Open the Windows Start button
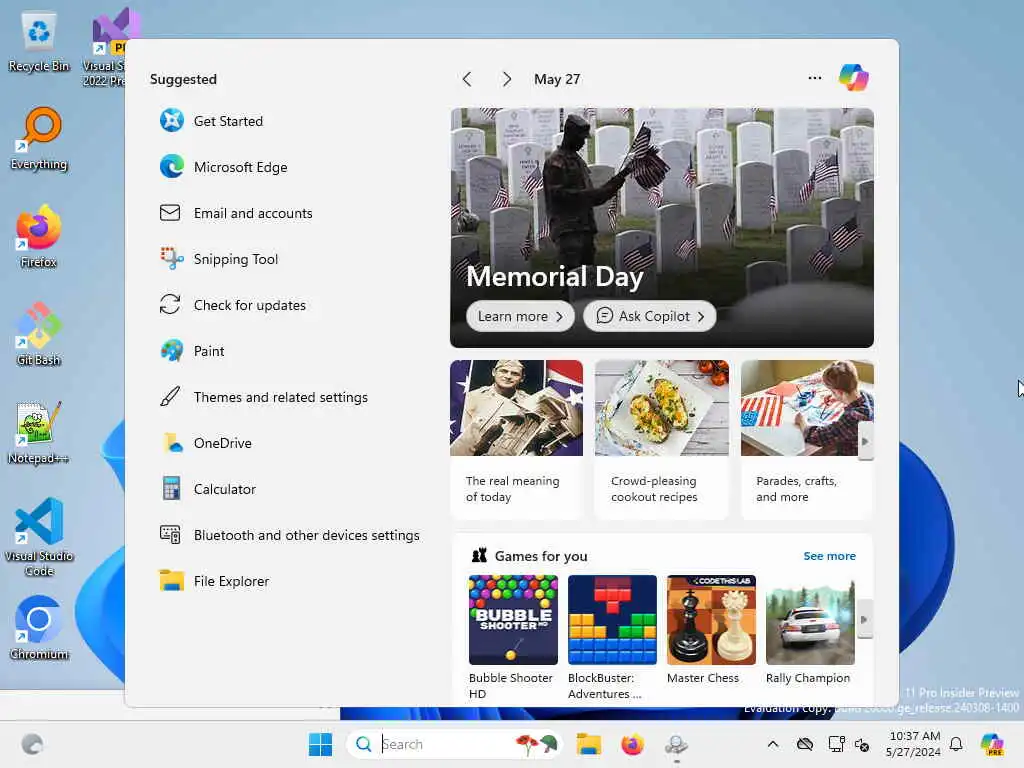 [320, 744]
